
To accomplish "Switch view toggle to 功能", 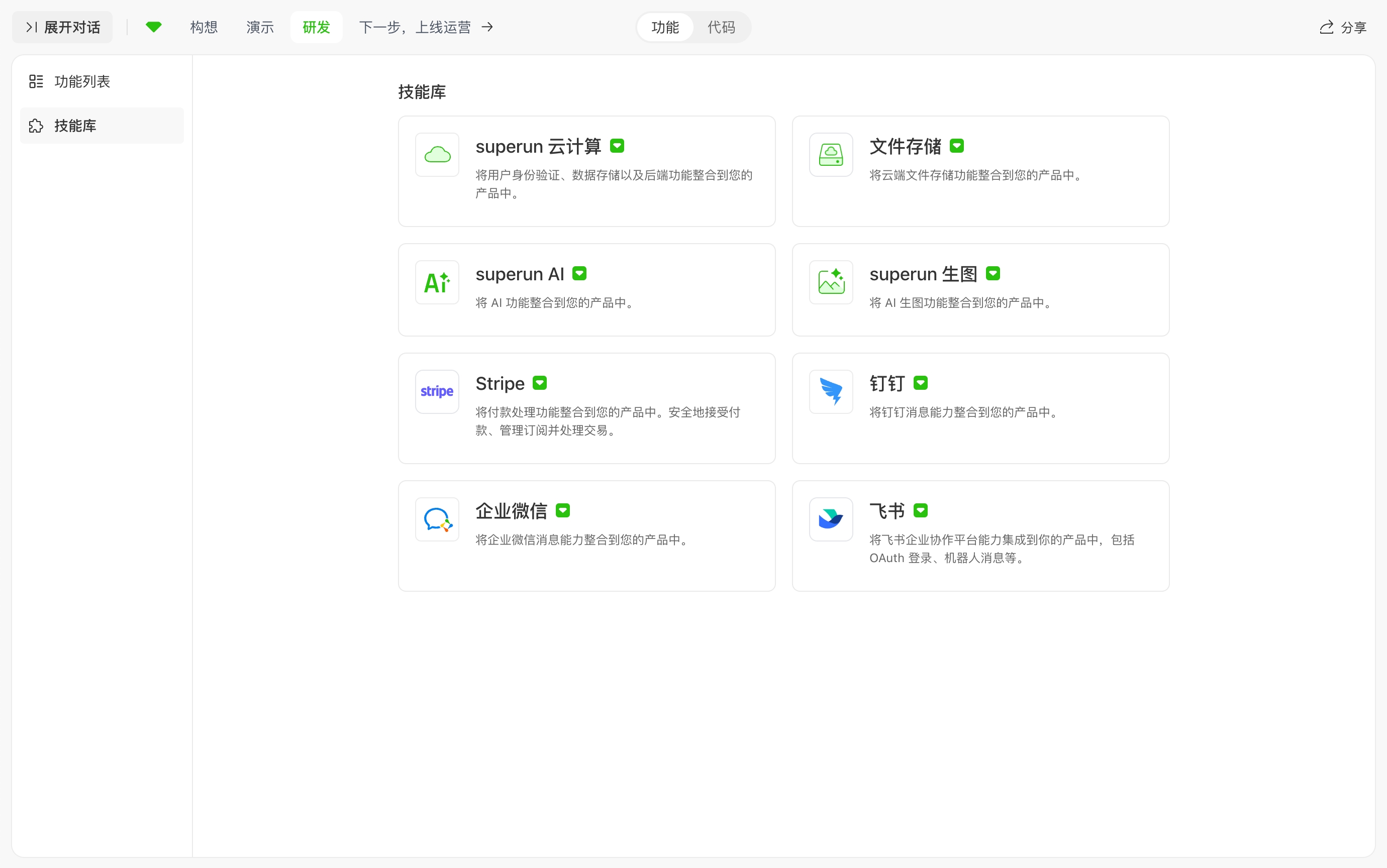I will [665, 27].
